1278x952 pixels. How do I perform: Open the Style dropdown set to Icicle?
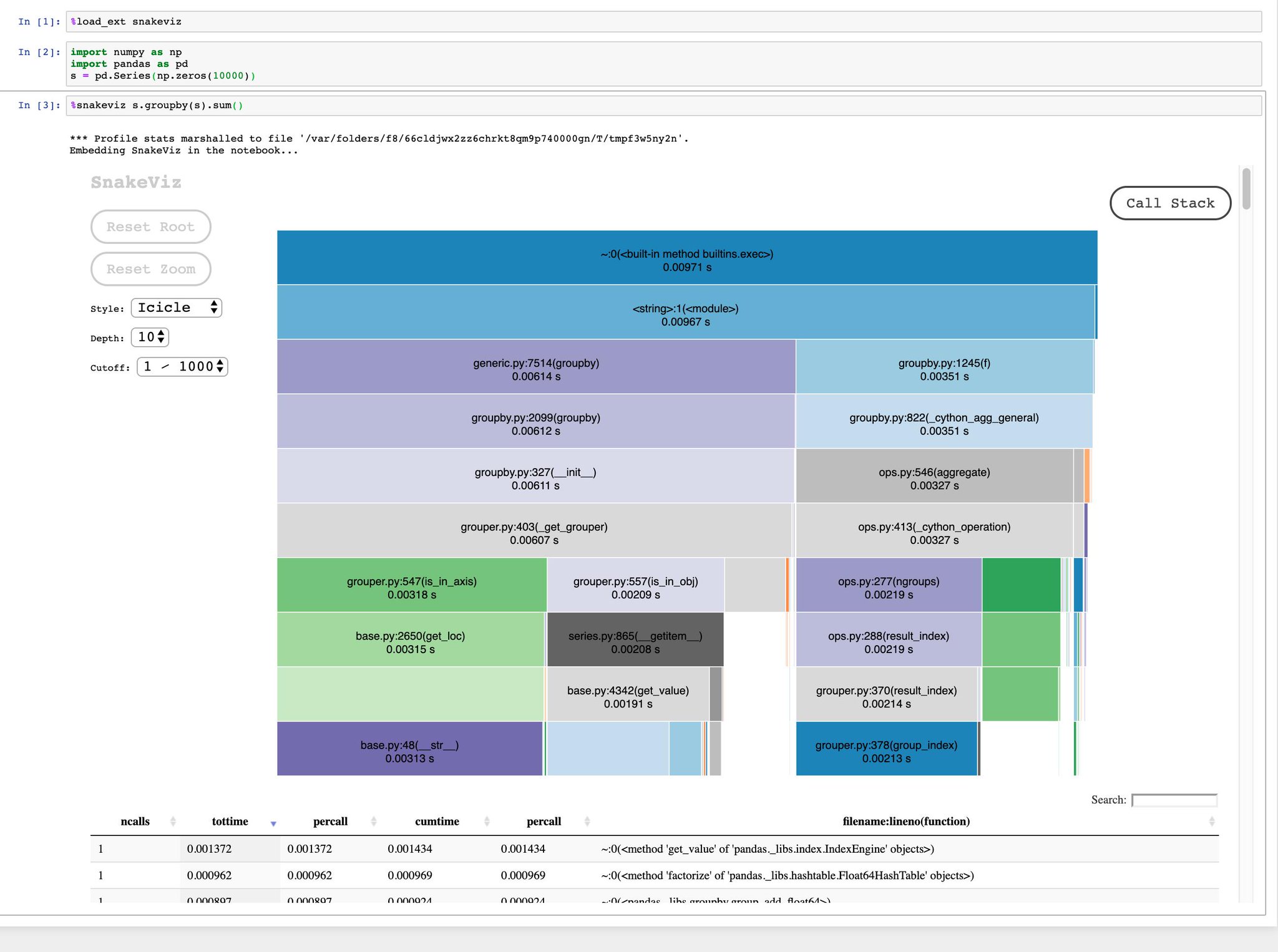[177, 308]
